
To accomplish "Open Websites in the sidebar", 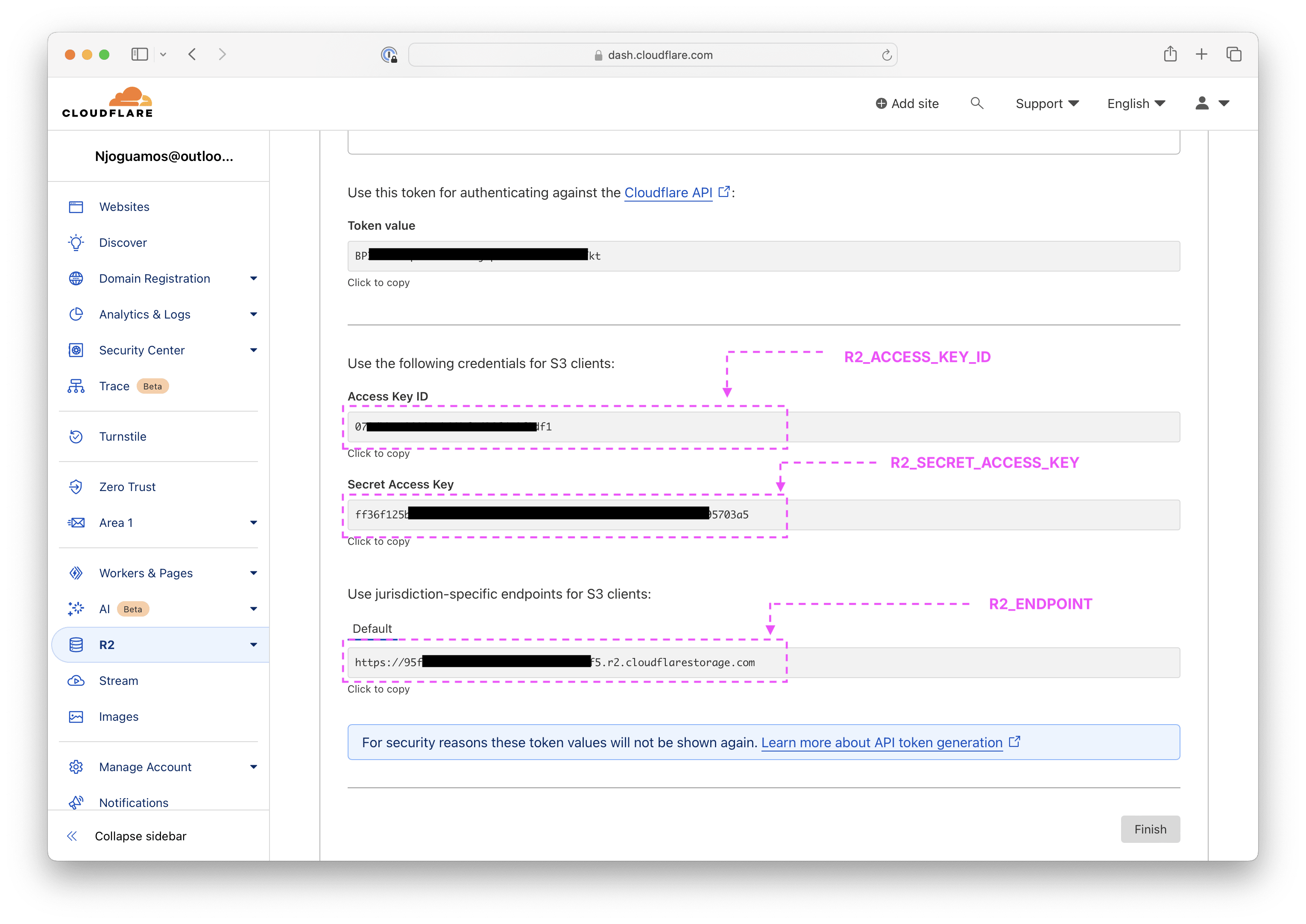I will pyautogui.click(x=124, y=207).
